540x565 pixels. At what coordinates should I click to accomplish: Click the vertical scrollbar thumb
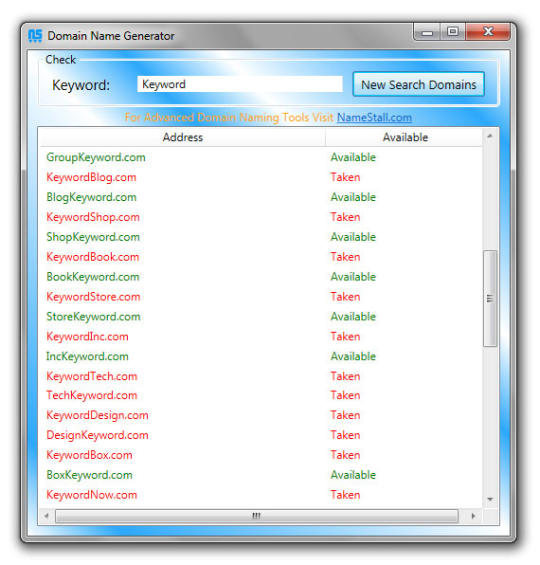click(490, 298)
